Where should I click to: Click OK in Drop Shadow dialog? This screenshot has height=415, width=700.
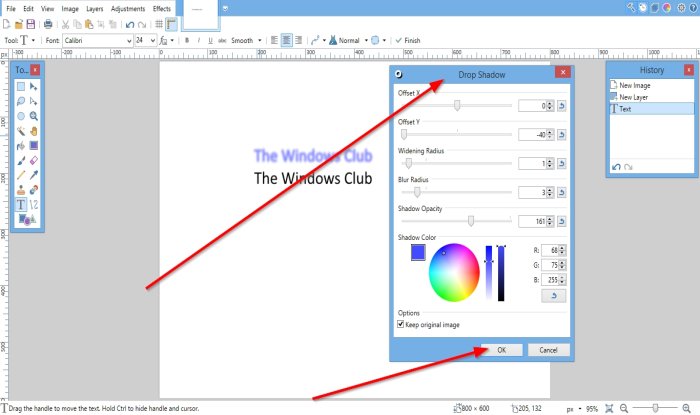502,350
